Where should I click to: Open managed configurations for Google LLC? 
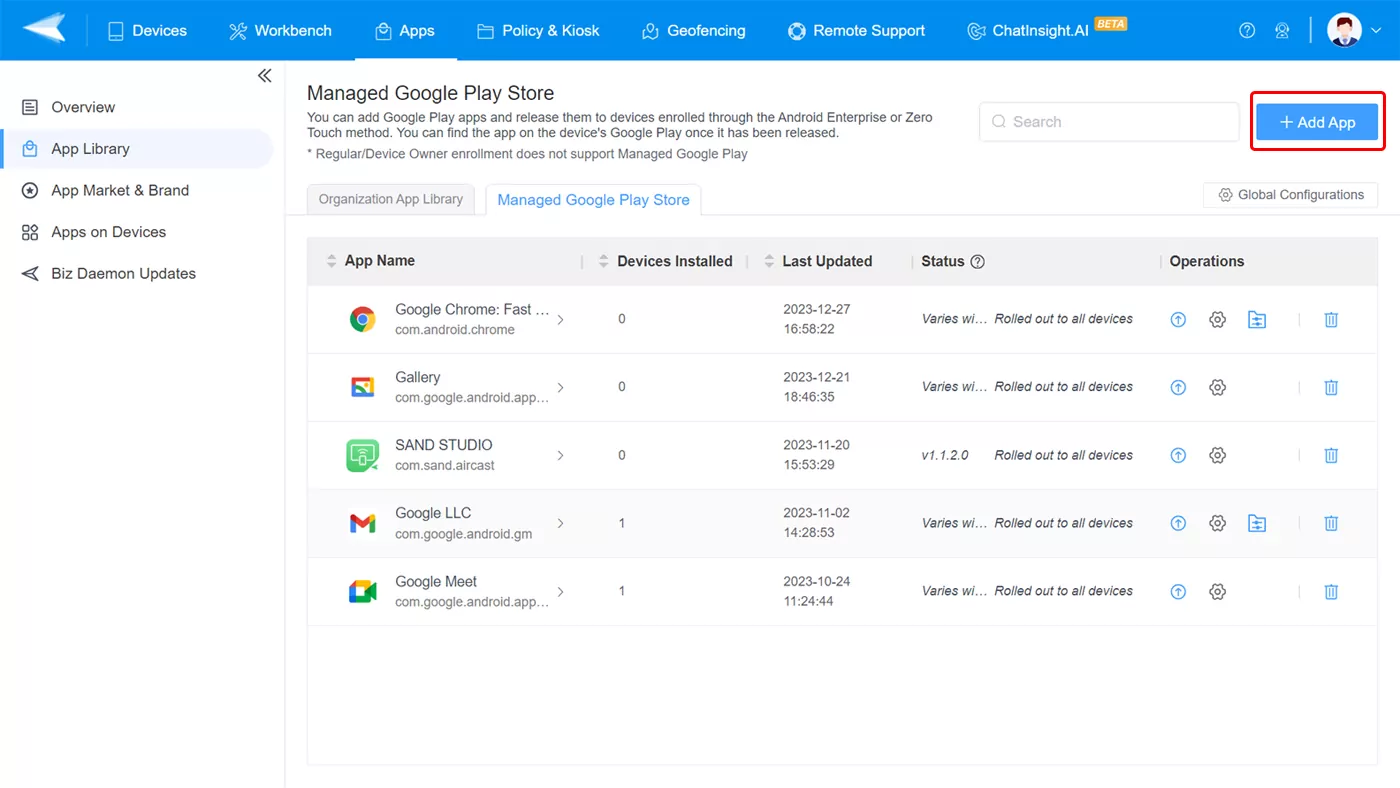coord(1257,523)
